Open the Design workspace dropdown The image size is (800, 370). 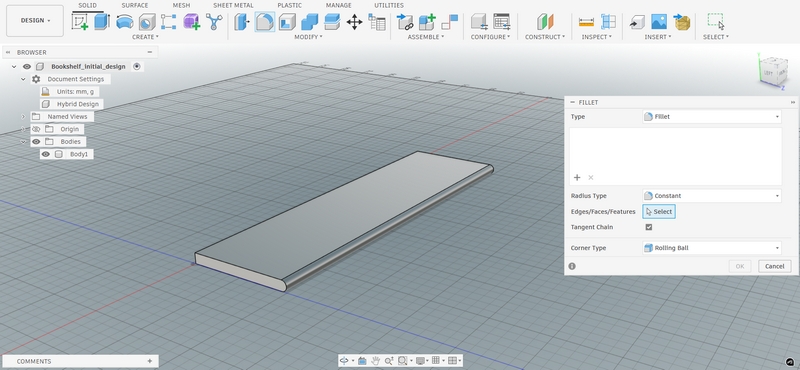coord(35,21)
